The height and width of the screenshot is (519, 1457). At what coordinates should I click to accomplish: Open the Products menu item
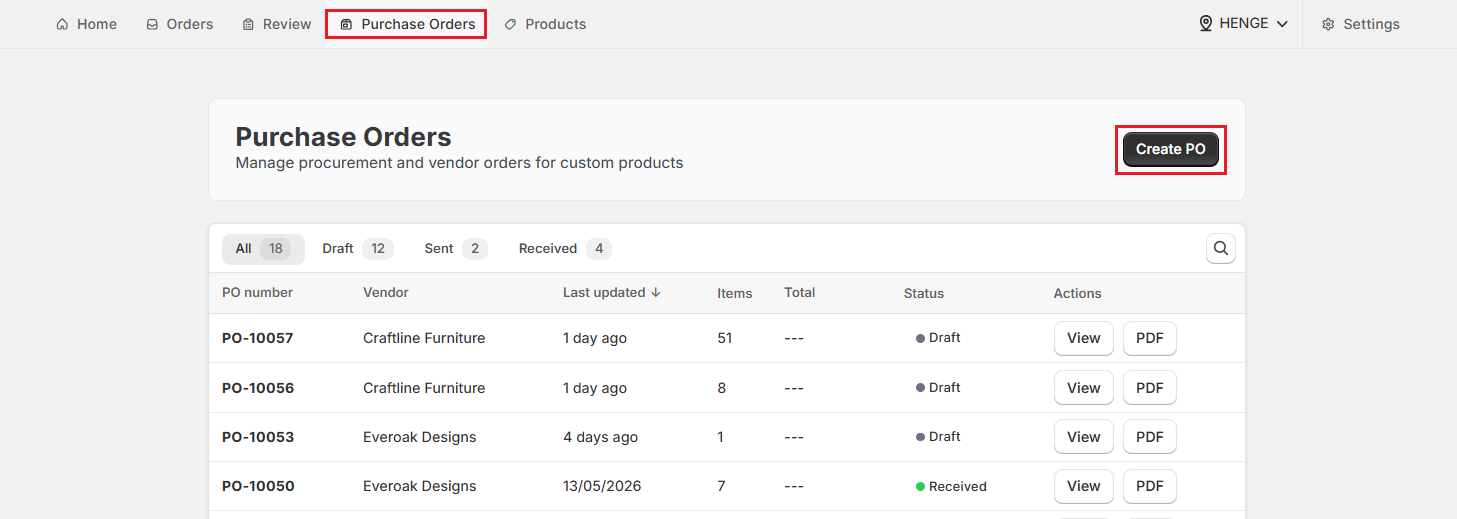tap(545, 24)
